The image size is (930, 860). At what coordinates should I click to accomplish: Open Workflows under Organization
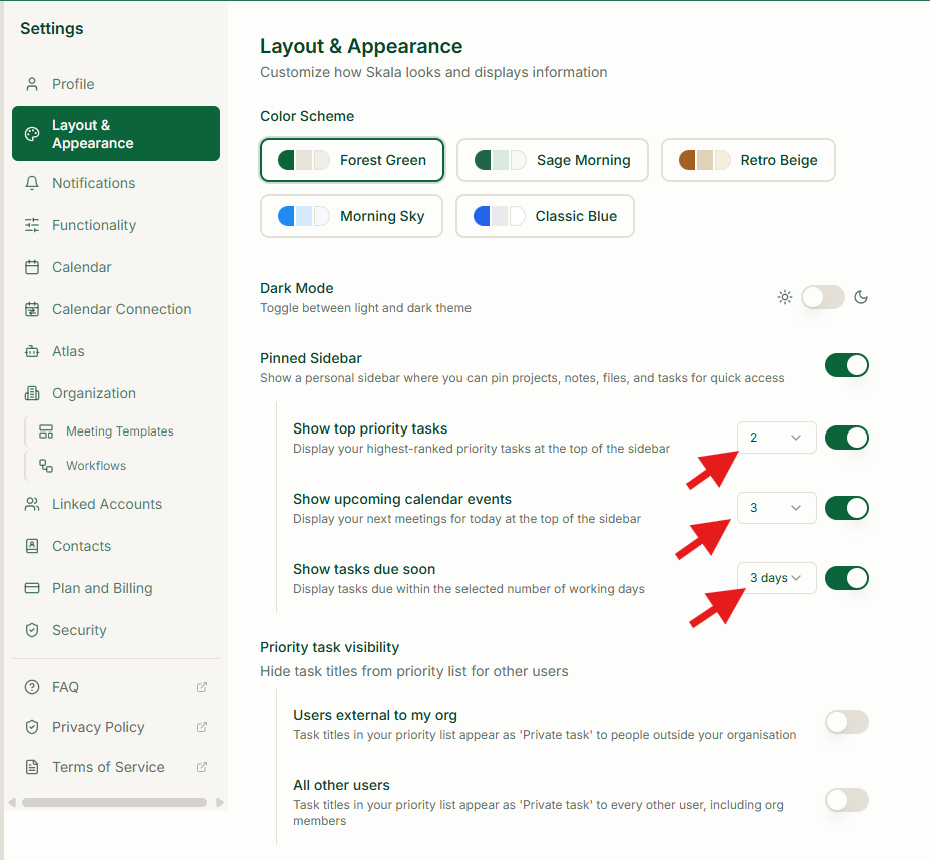pyautogui.click(x=122, y=466)
